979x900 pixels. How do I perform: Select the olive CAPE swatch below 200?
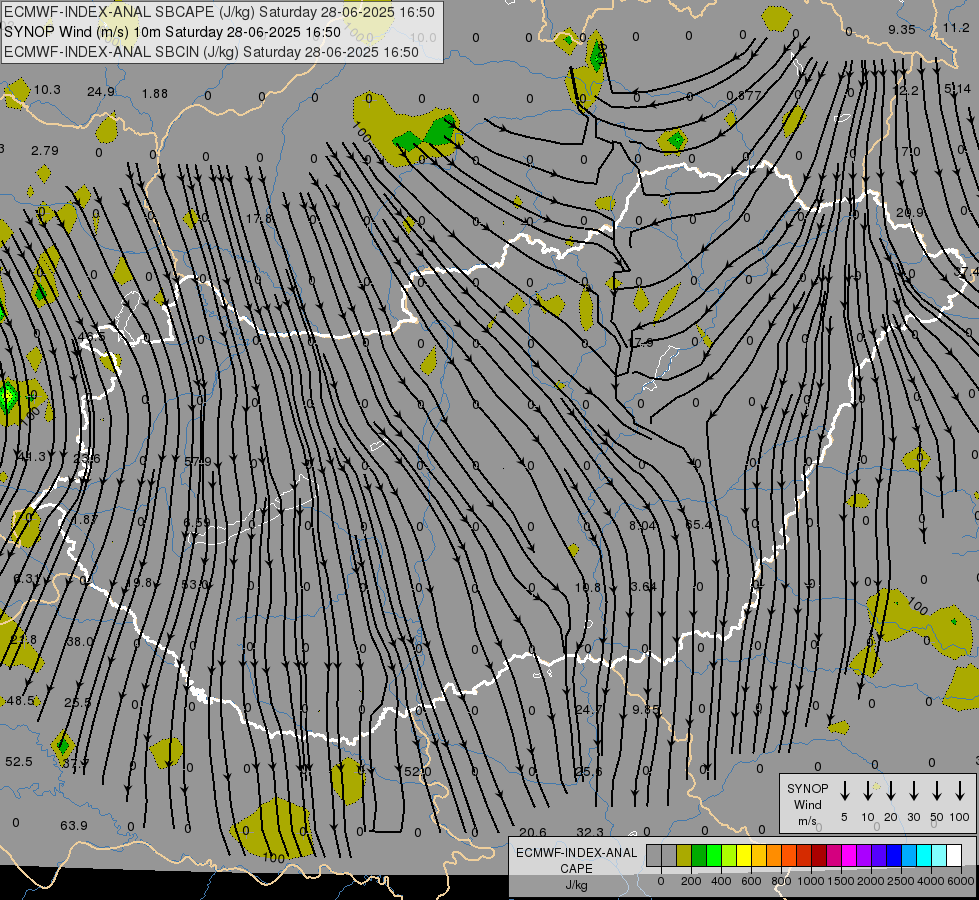click(684, 855)
